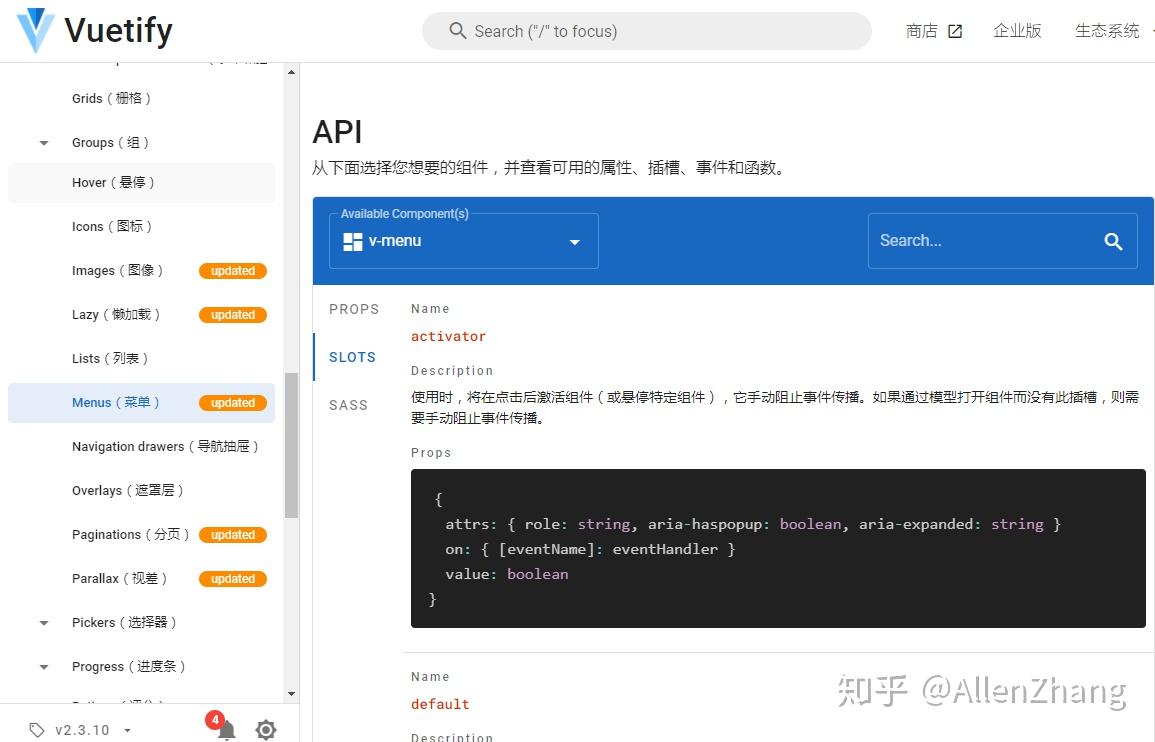The width and height of the screenshot is (1155, 742).
Task: Select Navigation drawers in the sidebar
Action: [167, 446]
